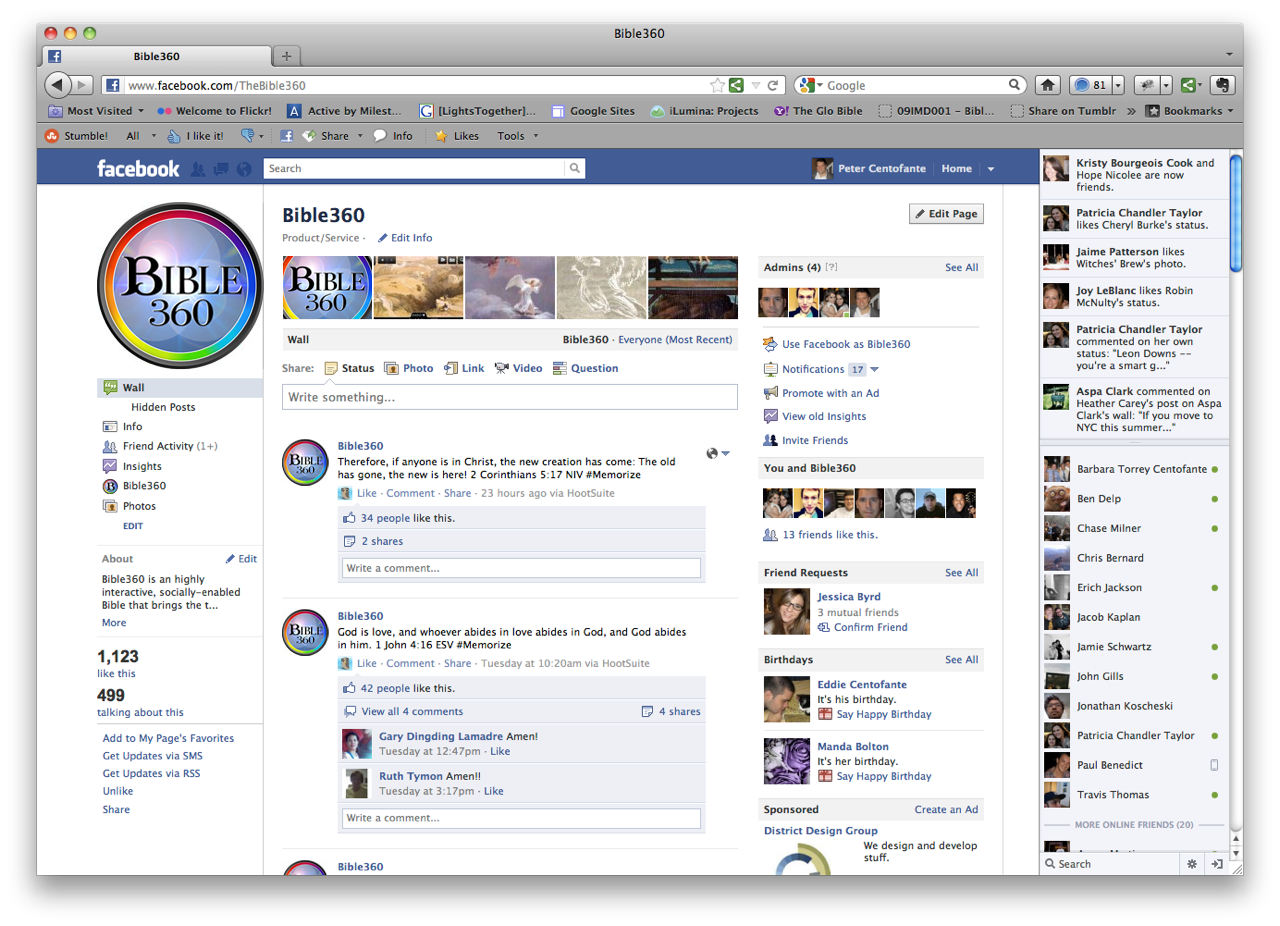Open the angel painting thumbnail in photo strip
The height and width of the screenshot is (926, 1280).
click(x=510, y=288)
